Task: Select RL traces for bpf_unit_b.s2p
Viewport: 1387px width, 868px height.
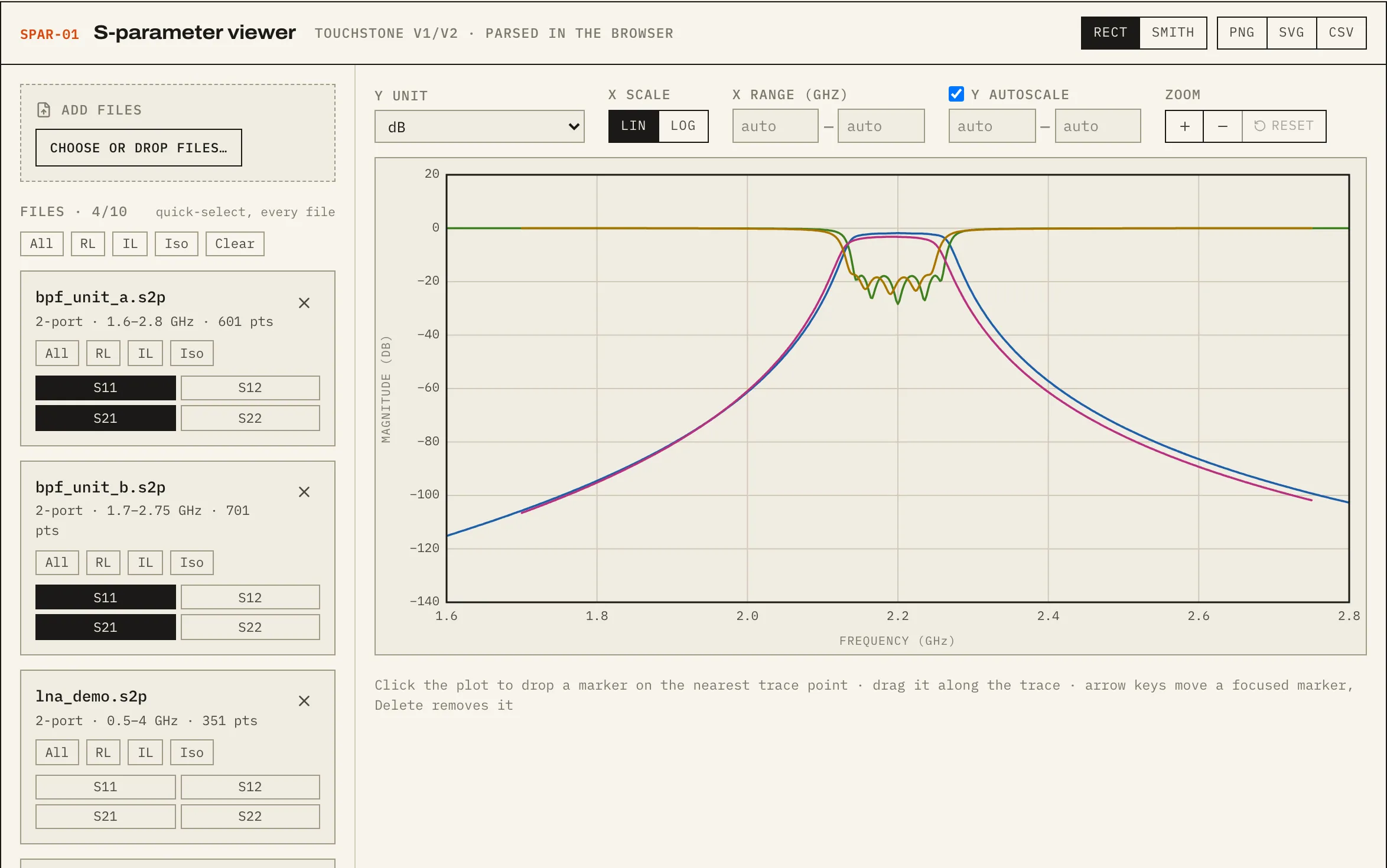Action: pyautogui.click(x=103, y=563)
